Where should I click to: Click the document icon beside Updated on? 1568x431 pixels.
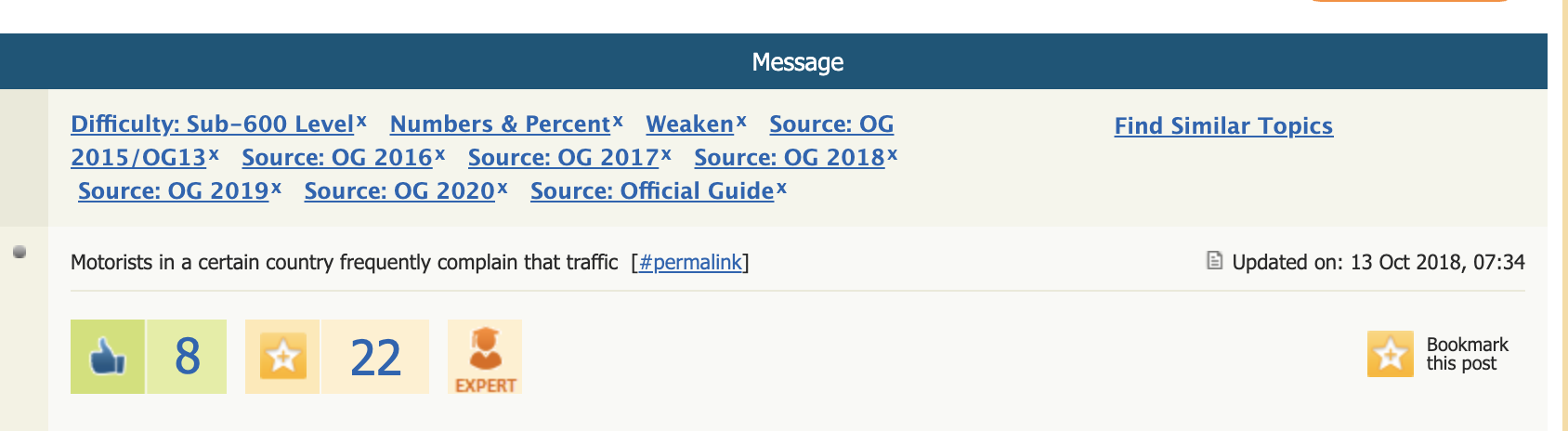[1214, 261]
